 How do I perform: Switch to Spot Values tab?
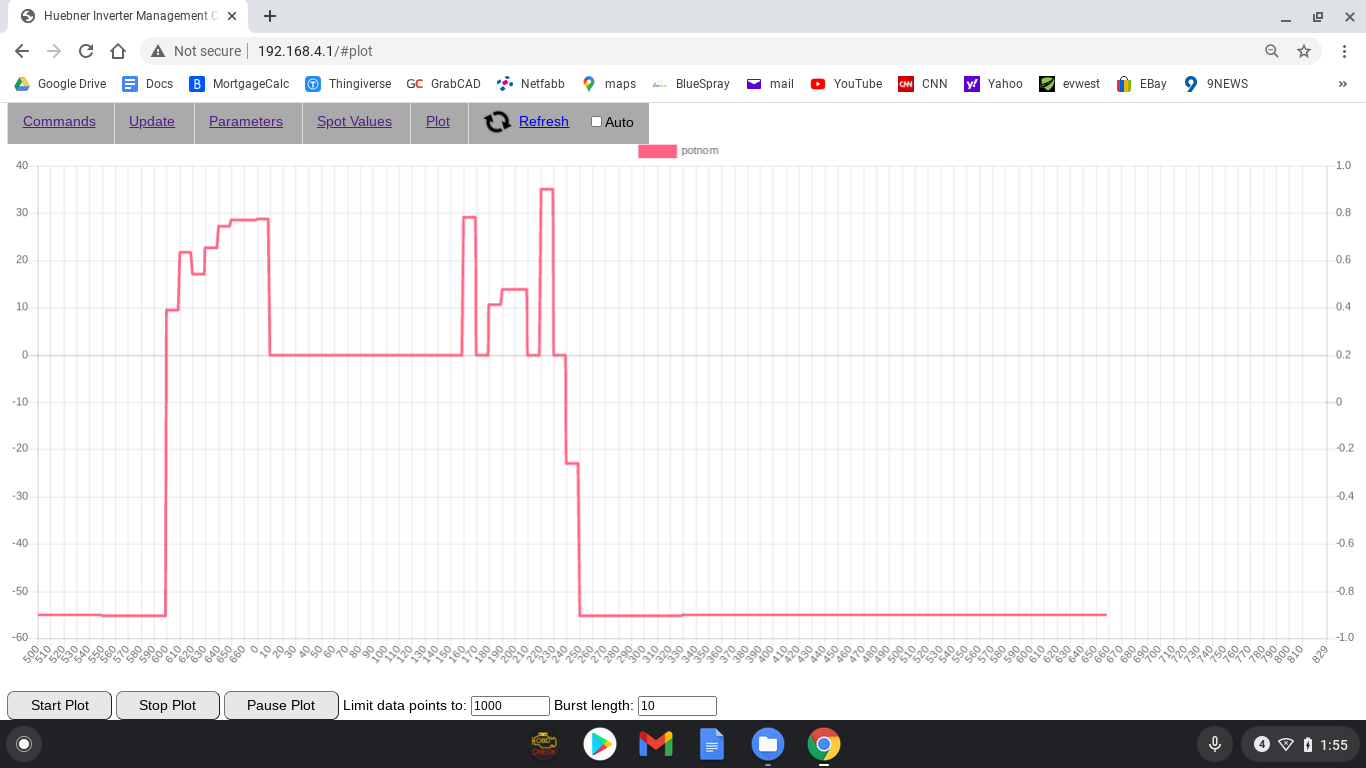354,122
